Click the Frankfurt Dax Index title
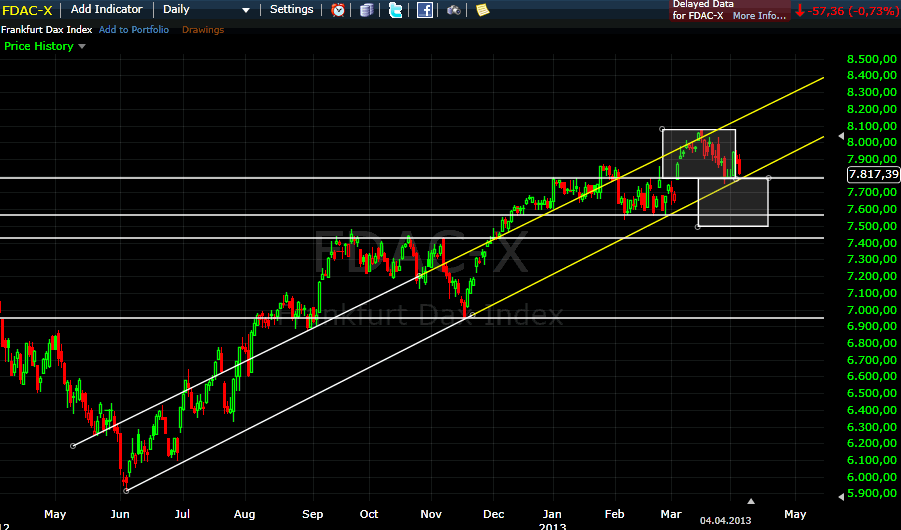Screen dimensions: 901x530 click(47, 29)
